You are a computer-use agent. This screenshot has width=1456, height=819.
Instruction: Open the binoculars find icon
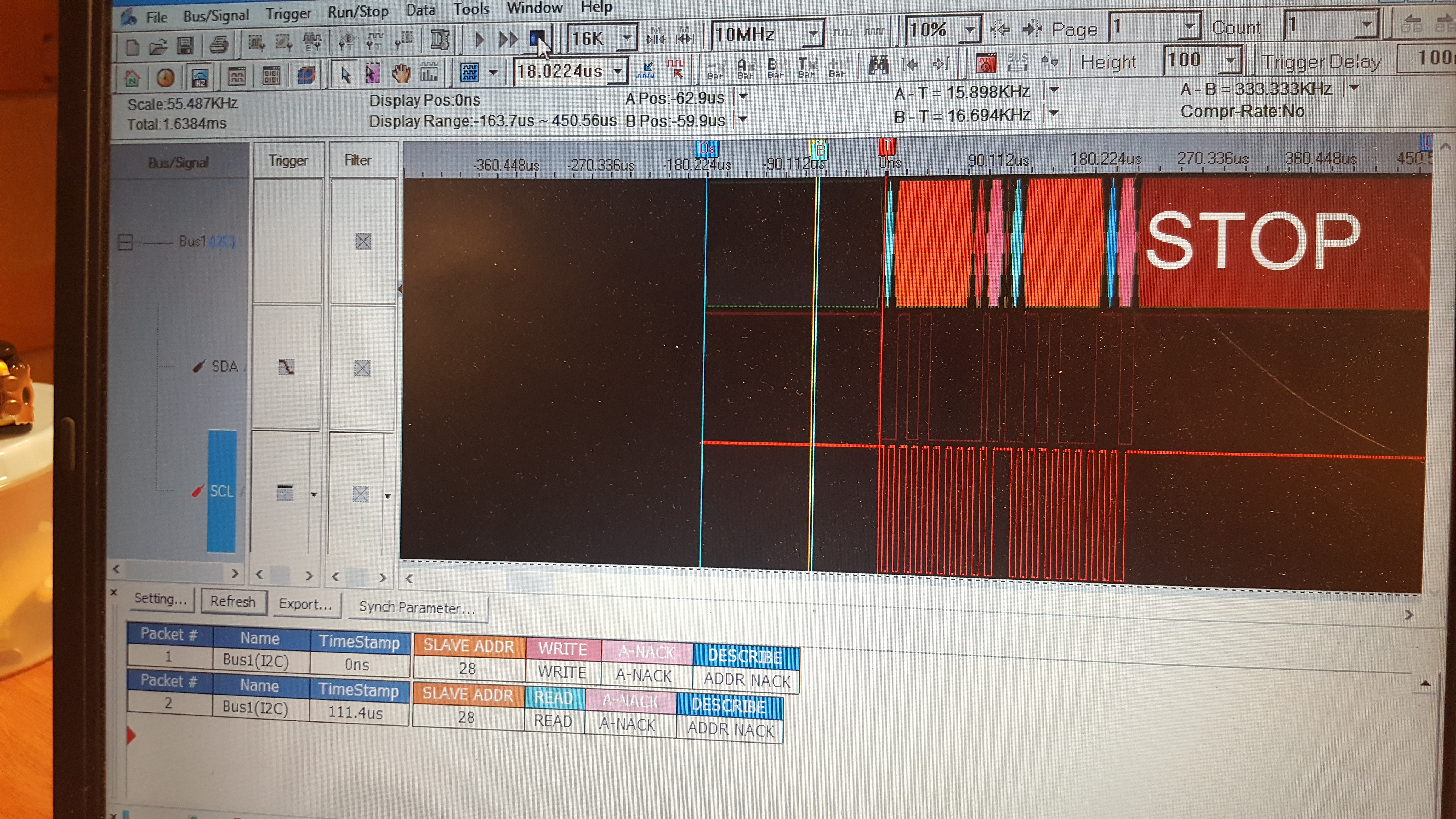coord(878,65)
